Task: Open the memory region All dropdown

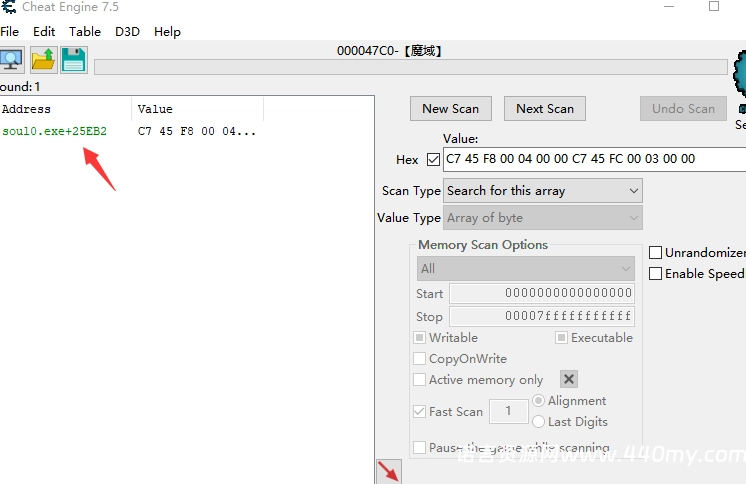Action: [526, 269]
